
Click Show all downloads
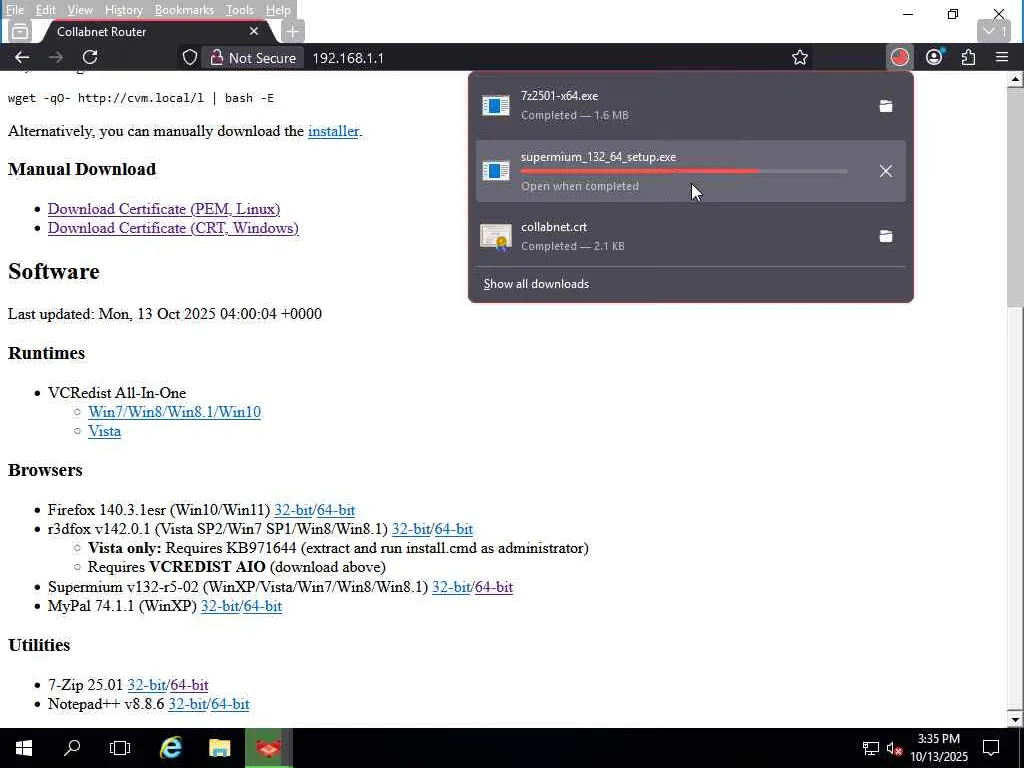536,284
